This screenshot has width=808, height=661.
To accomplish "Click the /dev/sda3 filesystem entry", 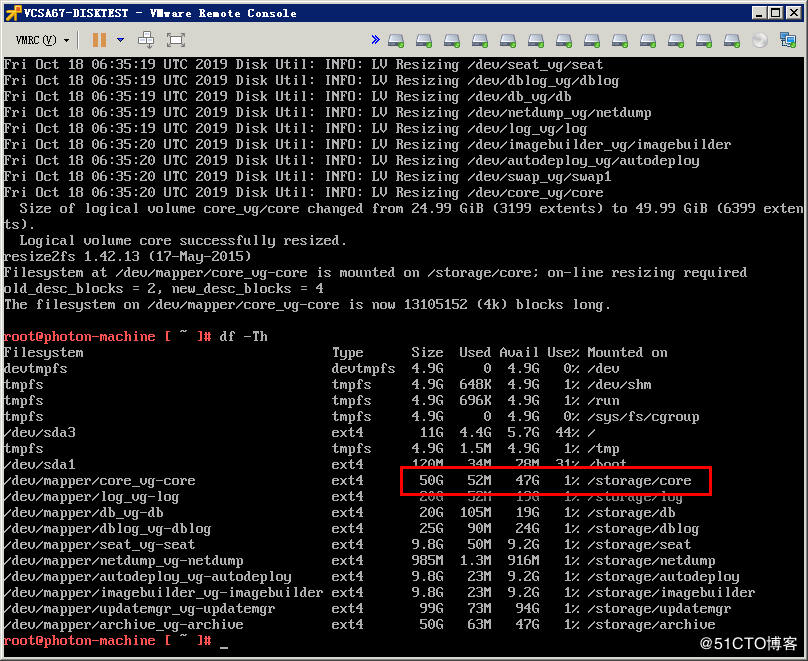I will coord(40,432).
